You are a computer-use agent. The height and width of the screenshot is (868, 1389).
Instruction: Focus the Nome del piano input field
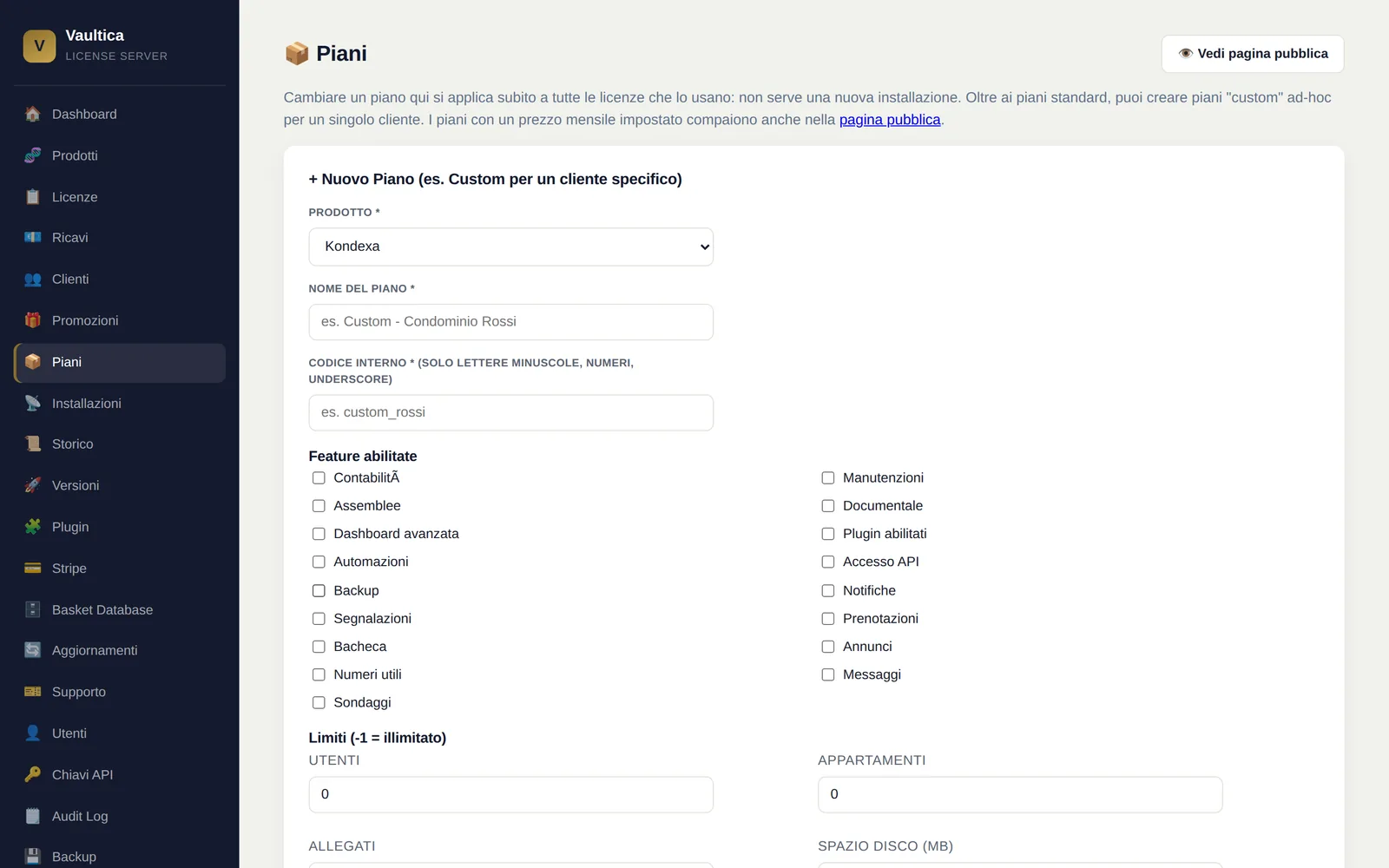pyautogui.click(x=511, y=322)
